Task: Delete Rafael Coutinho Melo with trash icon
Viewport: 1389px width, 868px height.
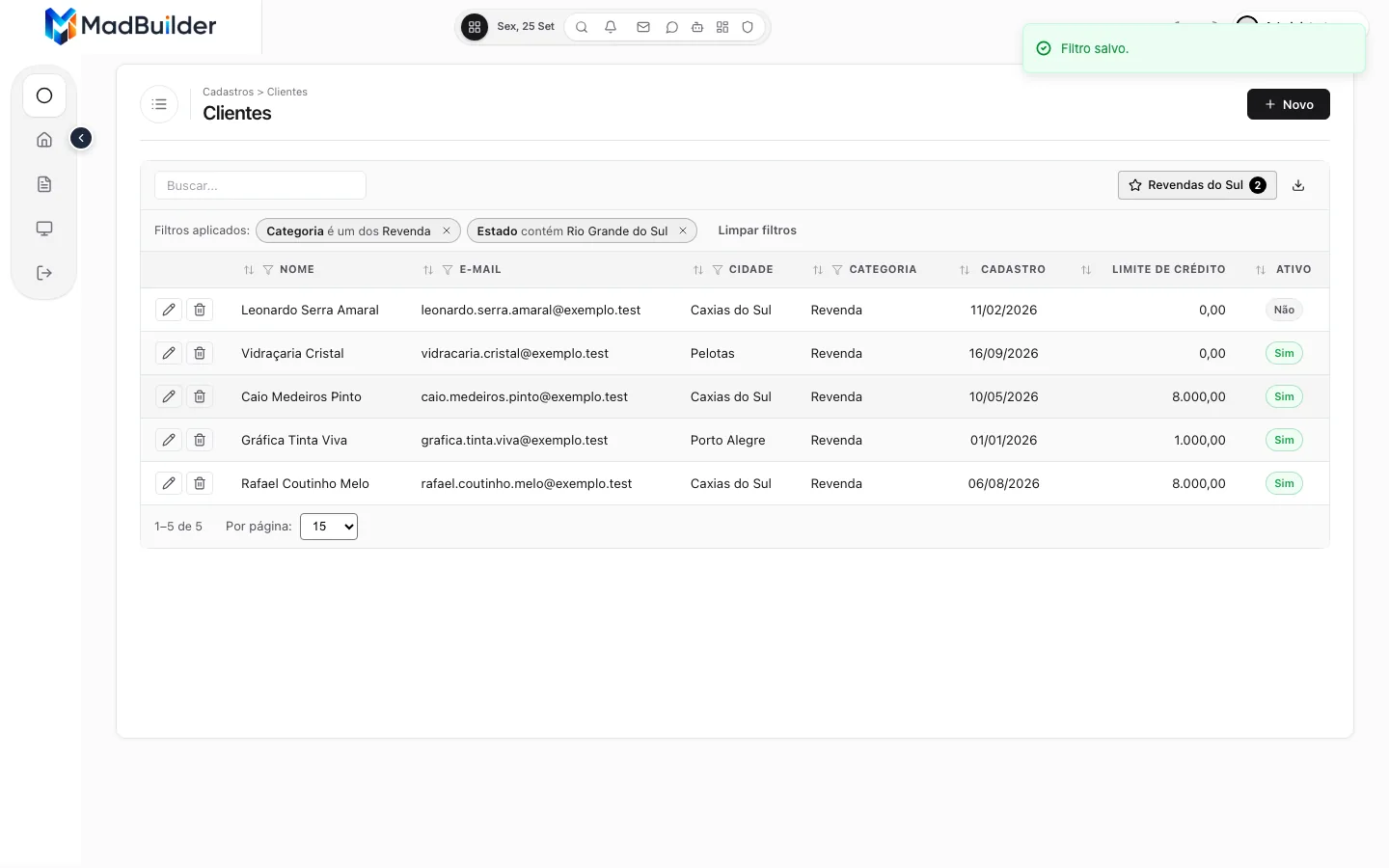Action: [200, 483]
